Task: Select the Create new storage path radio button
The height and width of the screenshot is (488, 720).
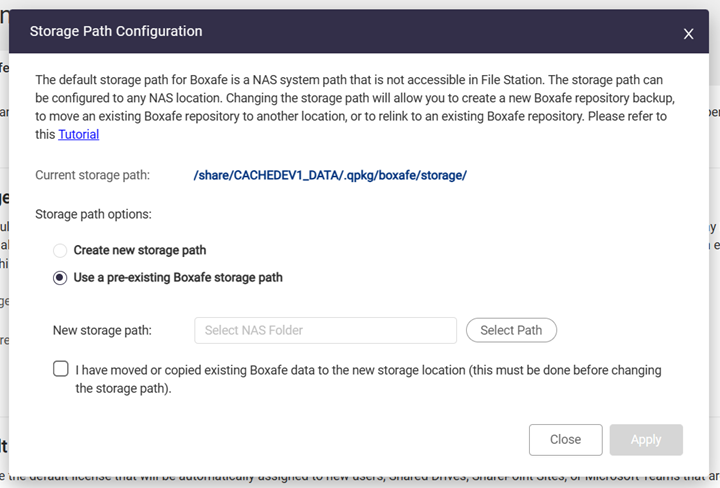Action: coord(61,250)
